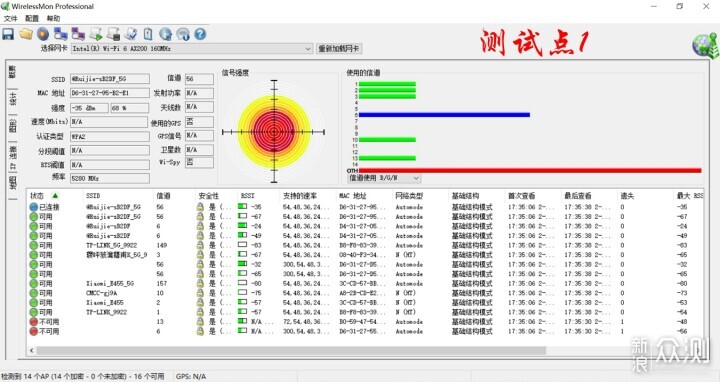The height and width of the screenshot is (382, 720).
Task: Click the printer checkmark toolbar icon
Action: 131,34
